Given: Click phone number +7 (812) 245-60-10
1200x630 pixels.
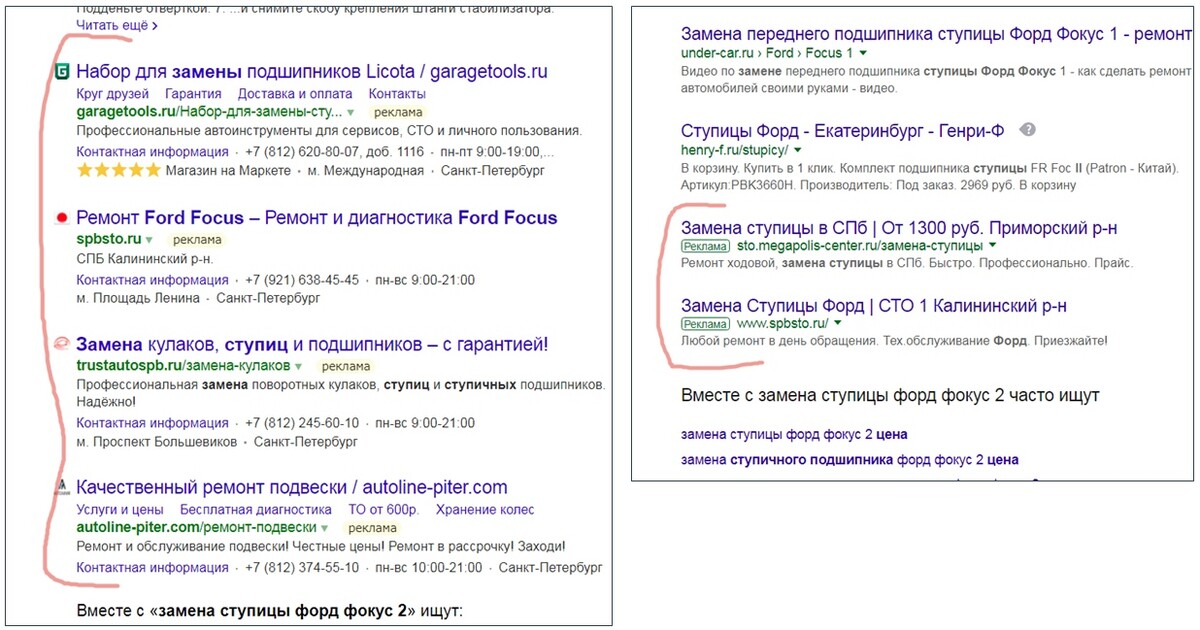Looking at the screenshot, I should click(x=302, y=423).
